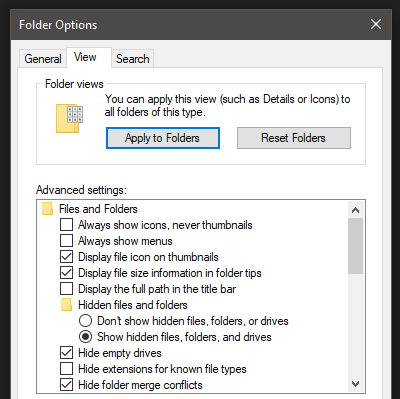Viewport: 400px width, 399px height.
Task: Select Show hidden files, folders, and drives
Action: [x=85, y=337]
